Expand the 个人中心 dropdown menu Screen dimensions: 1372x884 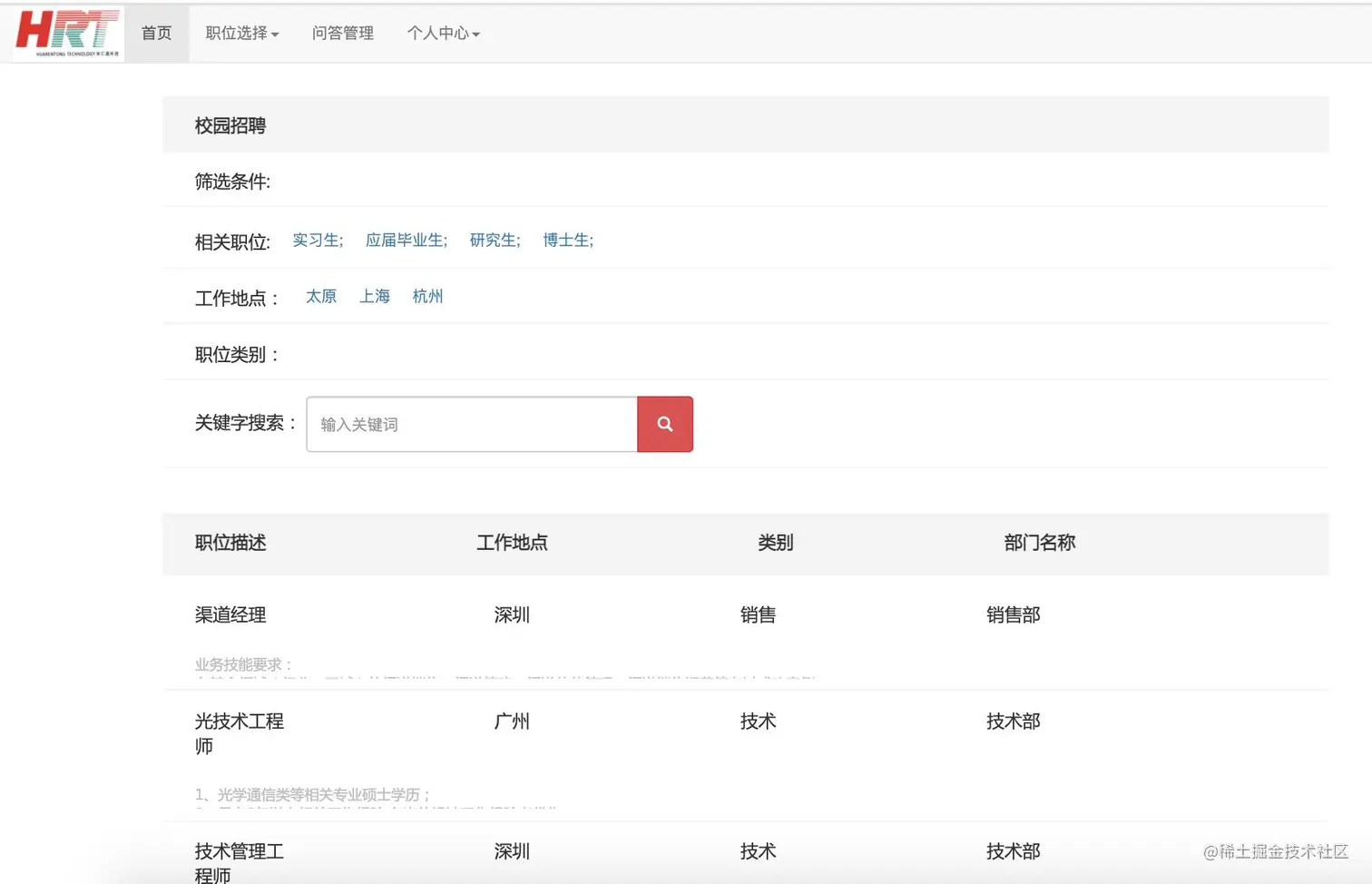coord(444,34)
